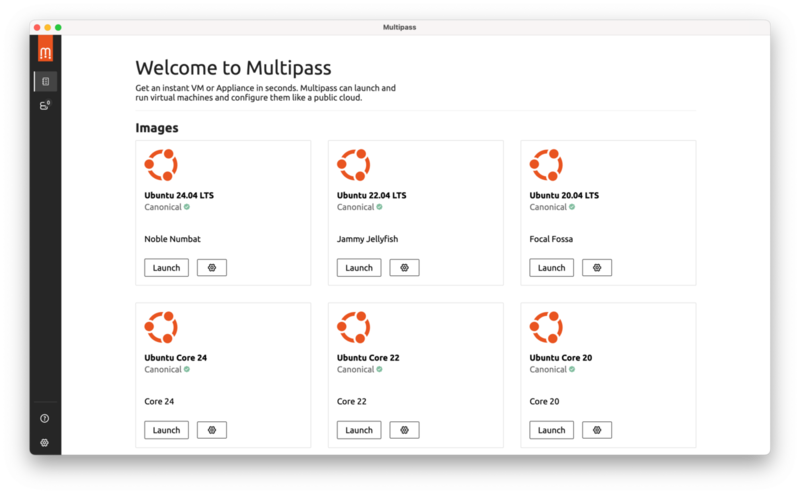Click the Core 20 description text

pos(544,401)
